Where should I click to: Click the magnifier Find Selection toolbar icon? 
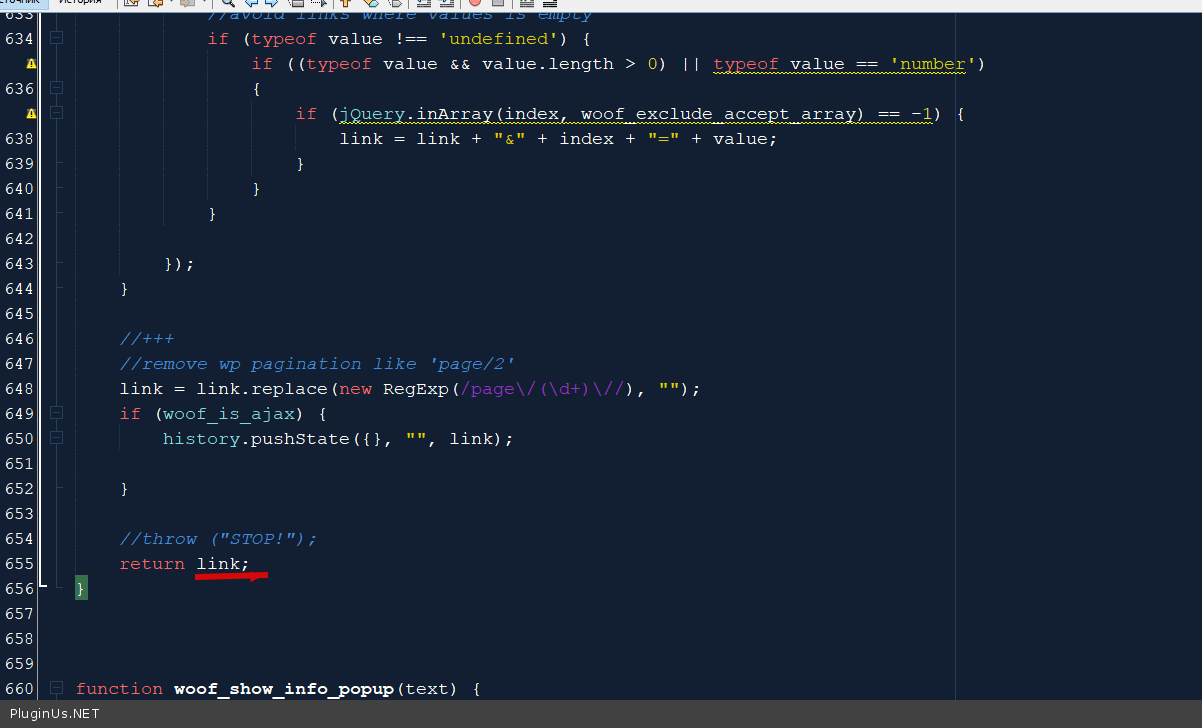[228, 3]
